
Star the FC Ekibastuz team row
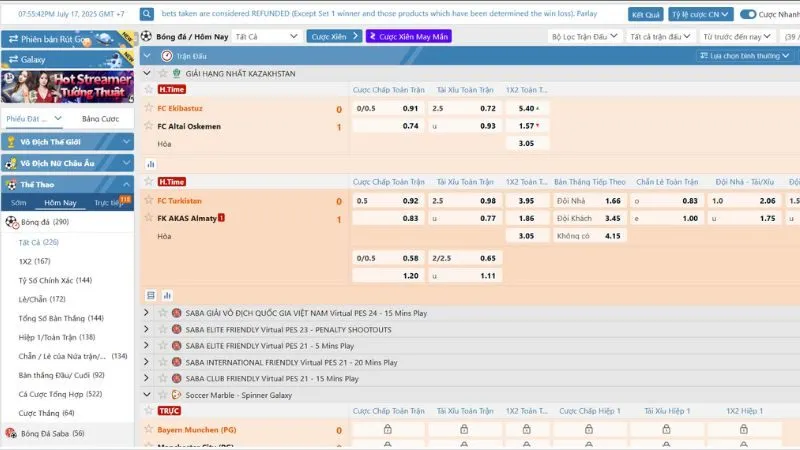point(148,108)
